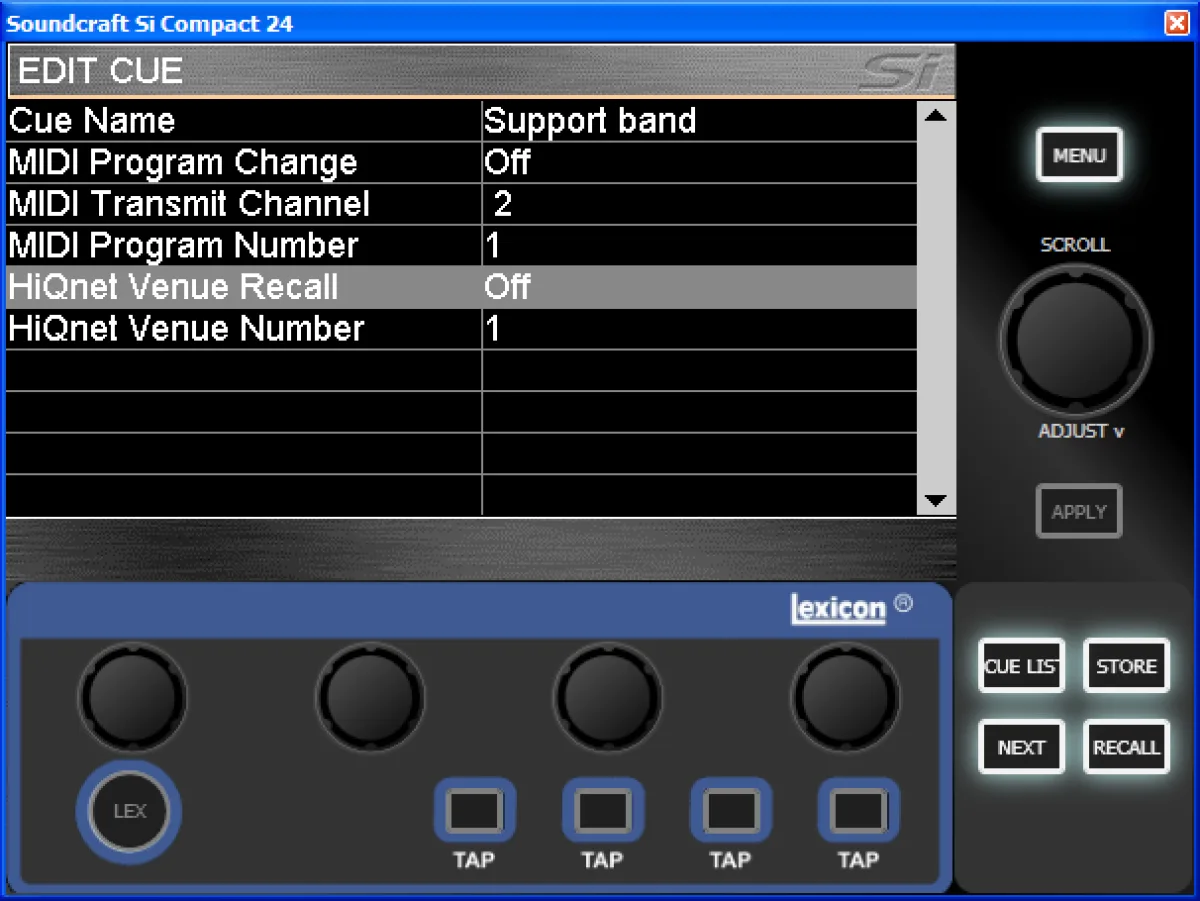The image size is (1200, 901).
Task: Click the Off value for MIDI Program Change
Action: [x=507, y=162]
